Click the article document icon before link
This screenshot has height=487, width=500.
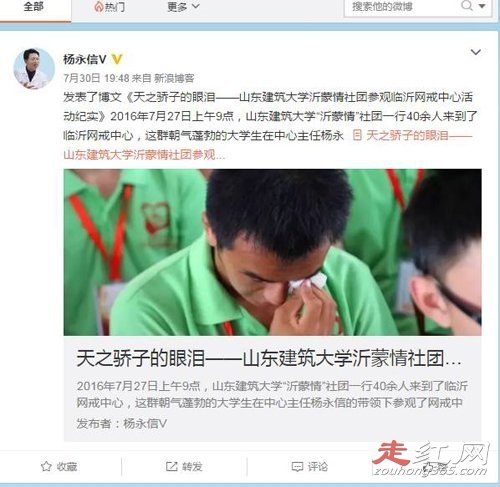(x=357, y=135)
